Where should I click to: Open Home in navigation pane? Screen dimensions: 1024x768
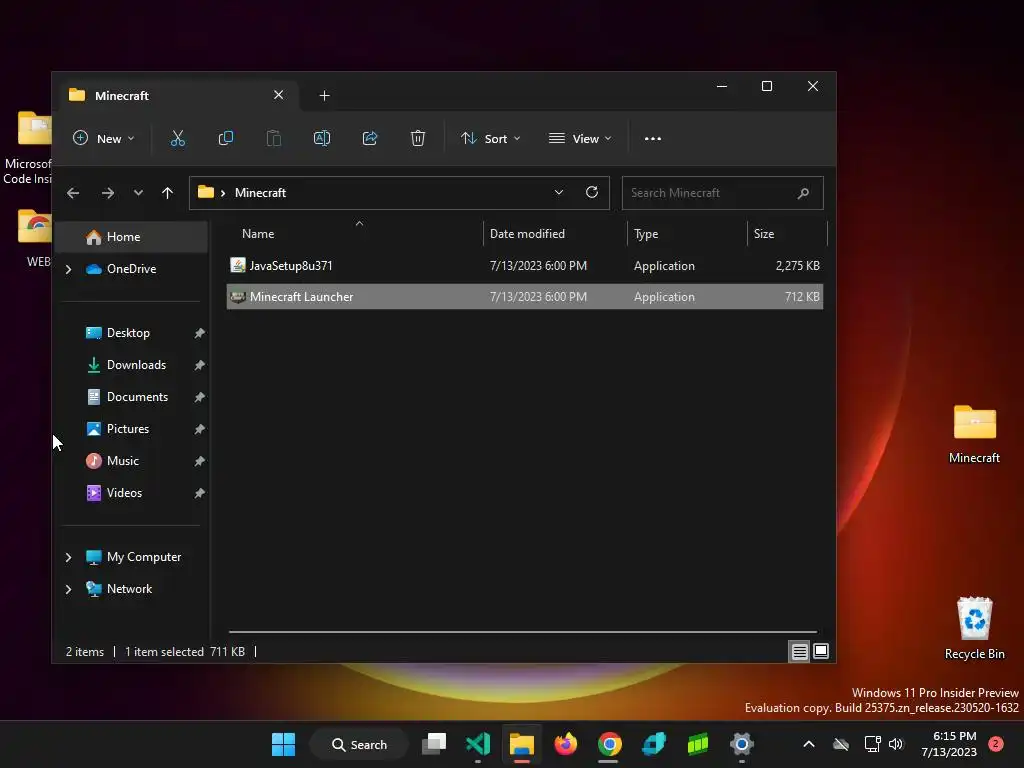(x=133, y=237)
